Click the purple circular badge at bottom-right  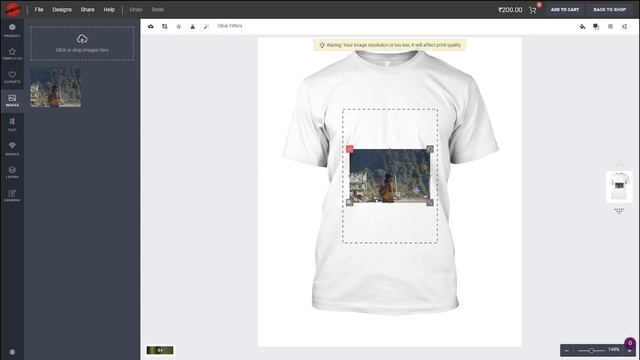(x=630, y=343)
